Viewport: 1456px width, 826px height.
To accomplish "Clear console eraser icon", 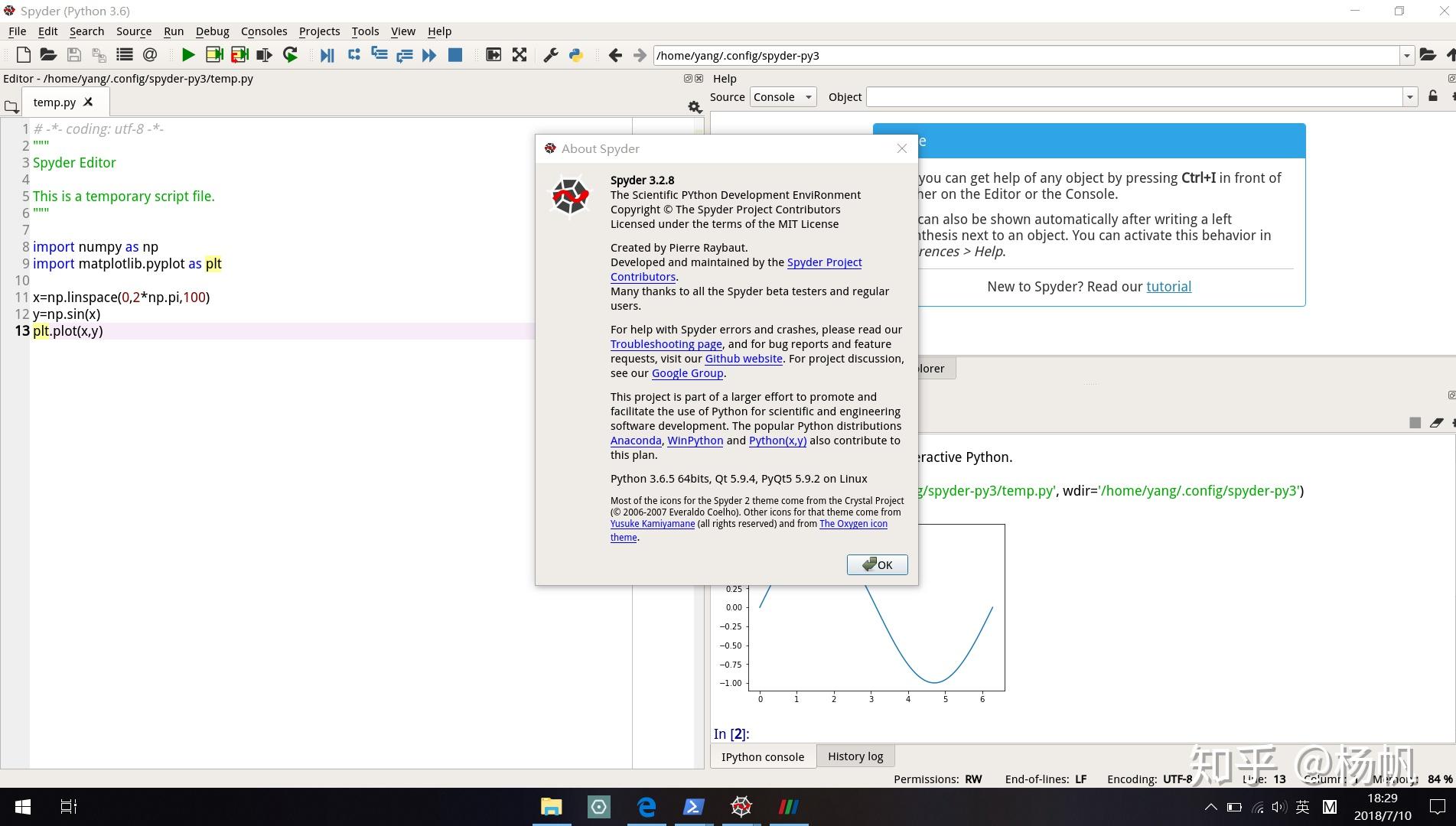I will [1436, 423].
